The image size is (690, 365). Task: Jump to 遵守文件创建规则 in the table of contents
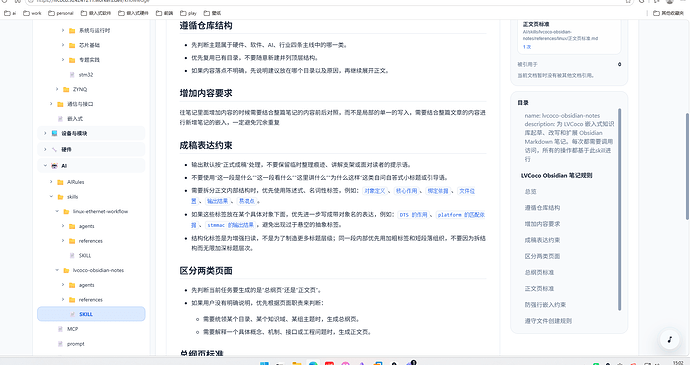[548, 321]
